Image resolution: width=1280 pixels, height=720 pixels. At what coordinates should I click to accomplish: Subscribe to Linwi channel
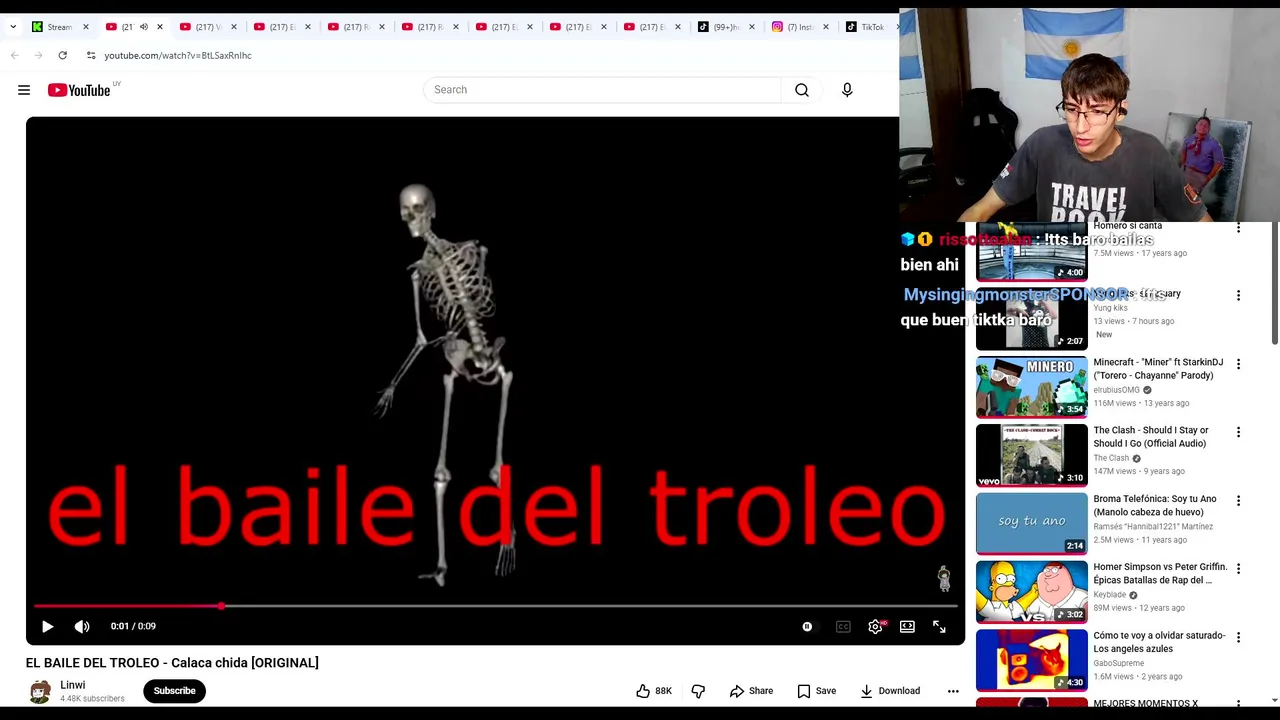(174, 691)
